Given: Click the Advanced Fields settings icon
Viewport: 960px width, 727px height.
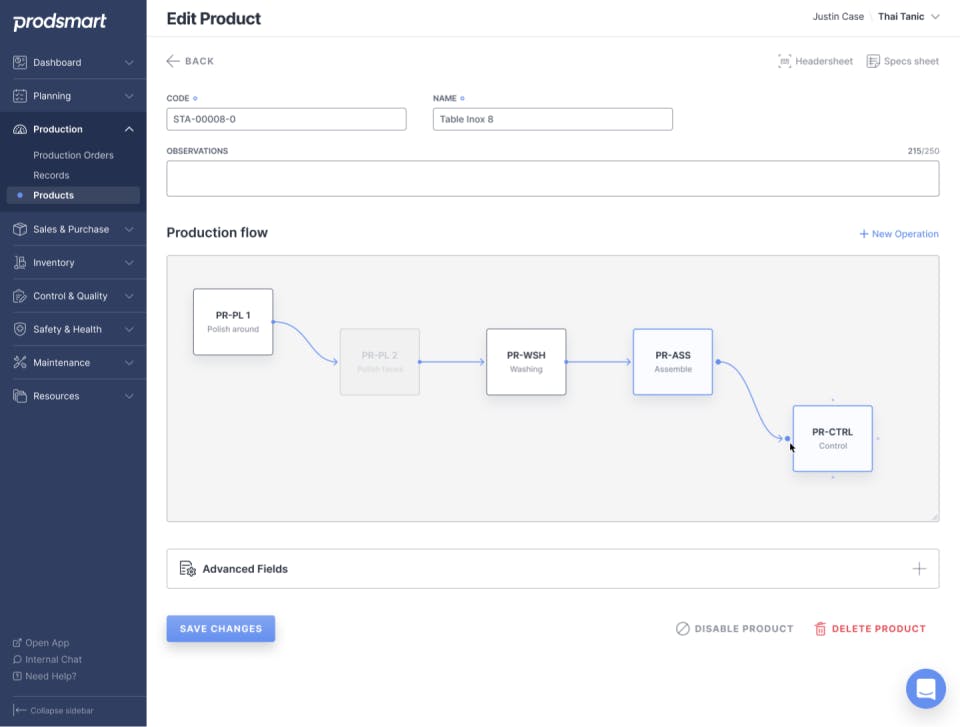Looking at the screenshot, I should [x=187, y=569].
